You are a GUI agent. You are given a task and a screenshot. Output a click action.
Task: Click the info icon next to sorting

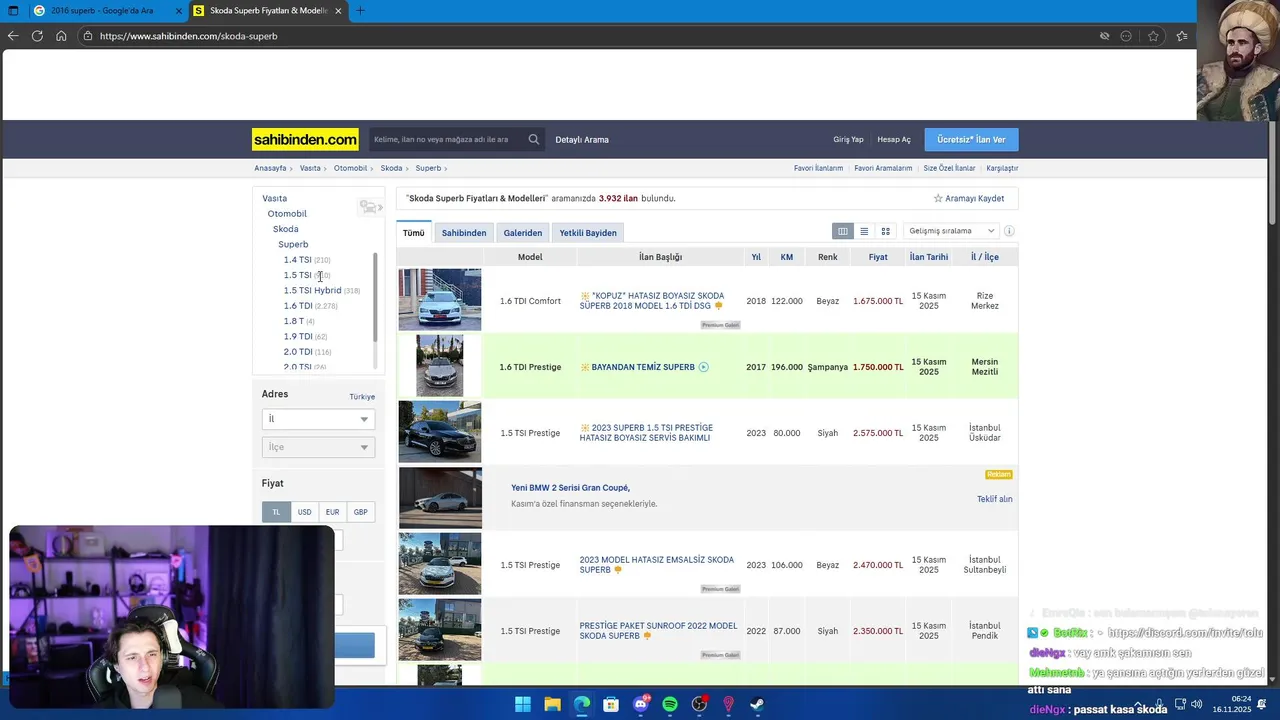point(1009,231)
